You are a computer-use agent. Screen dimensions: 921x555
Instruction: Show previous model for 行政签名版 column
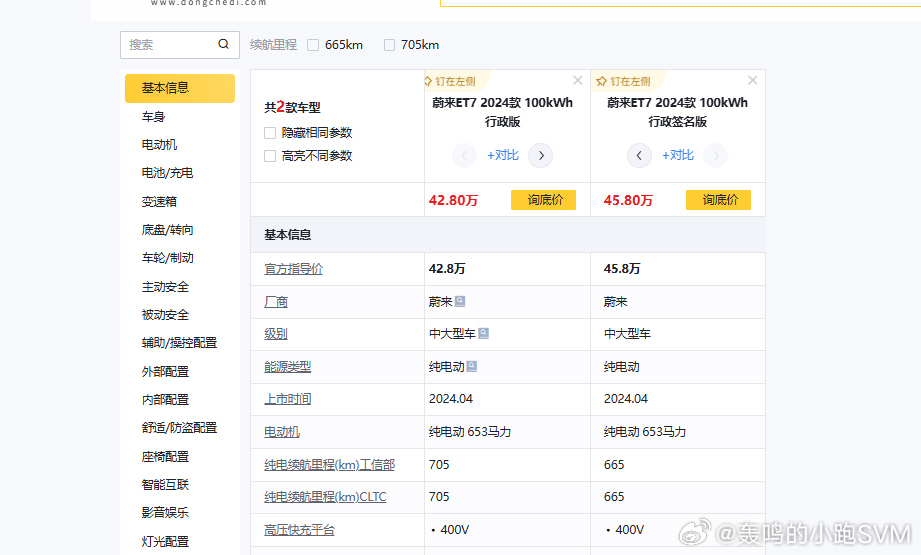pos(639,156)
